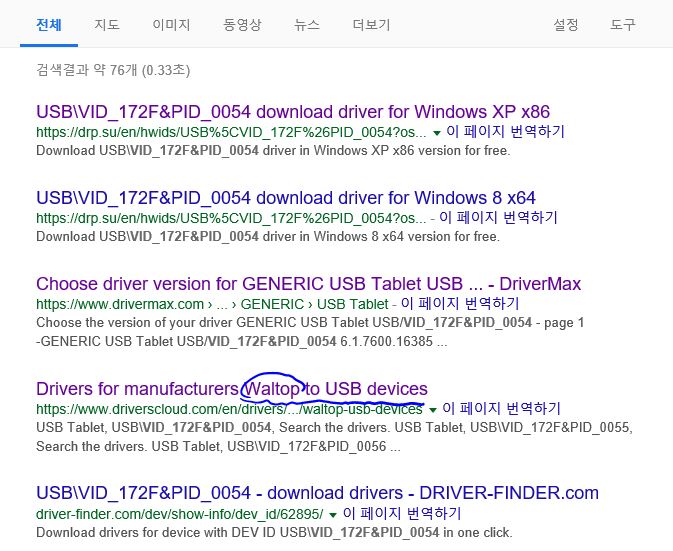Screen dimensions: 673x551
Task: Open the 도구 search tools
Action: [622, 24]
